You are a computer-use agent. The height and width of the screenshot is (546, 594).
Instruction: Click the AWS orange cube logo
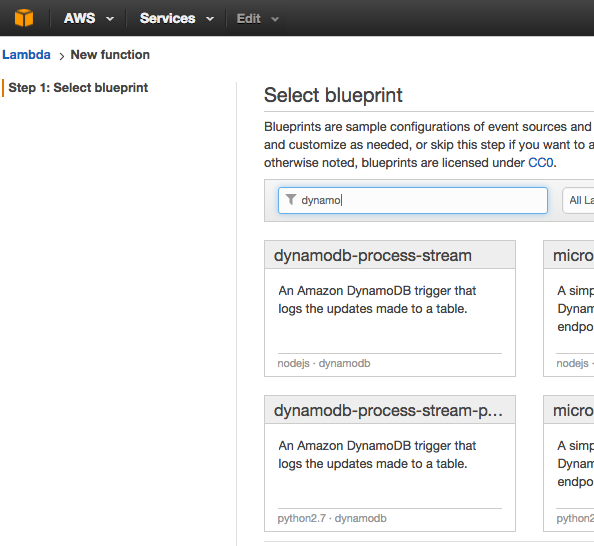pos(24,18)
